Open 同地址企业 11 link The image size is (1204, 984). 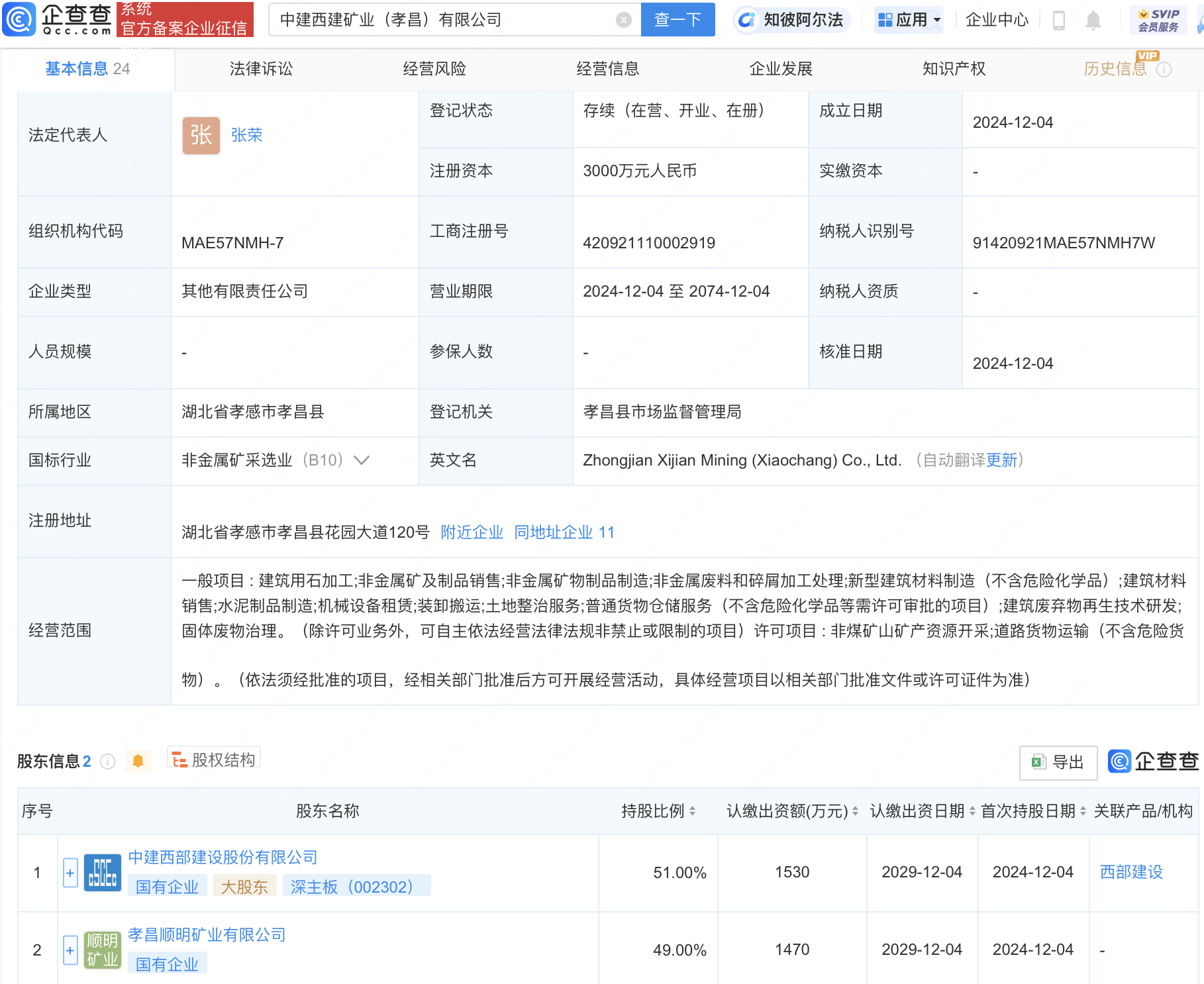564,532
